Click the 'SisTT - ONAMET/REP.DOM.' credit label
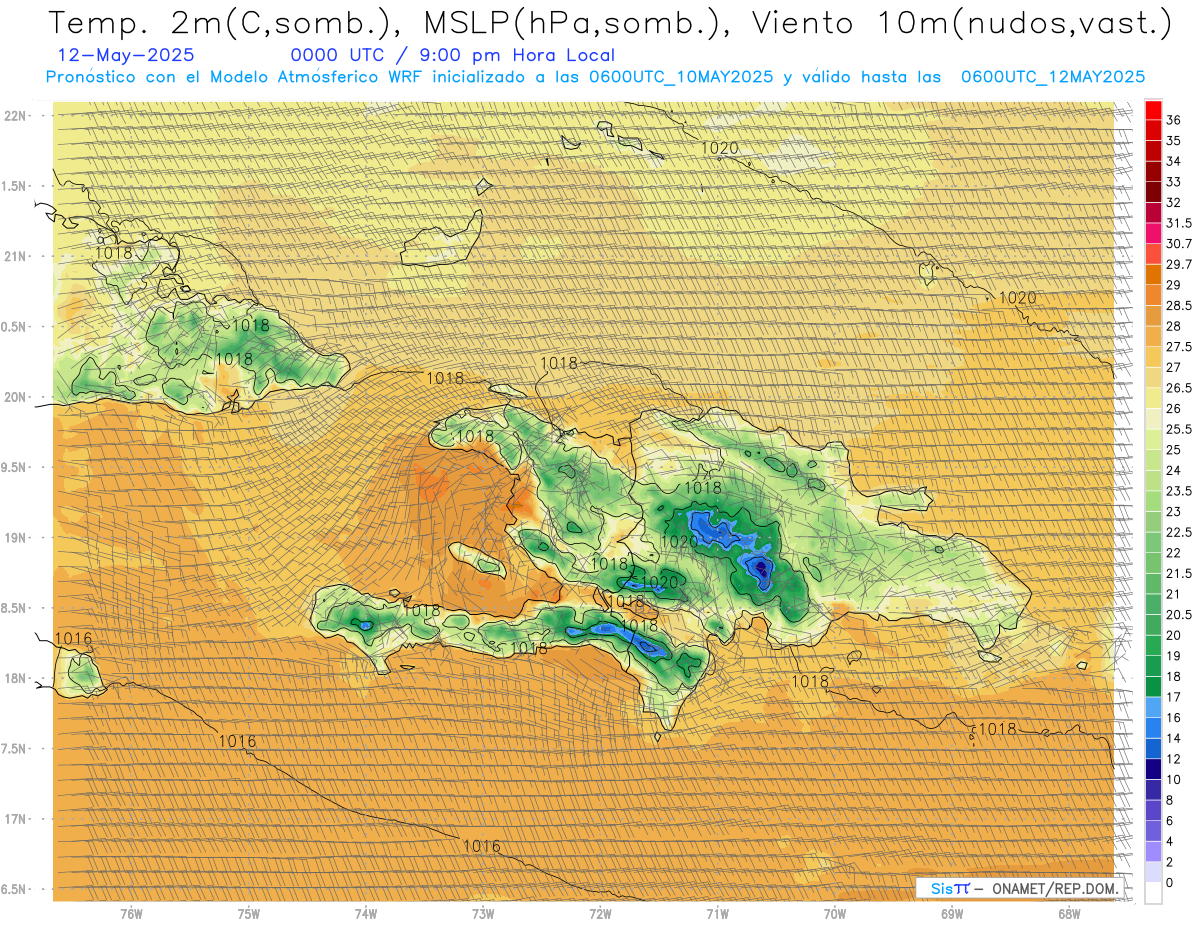This screenshot has height=927, width=1200. (1019, 888)
